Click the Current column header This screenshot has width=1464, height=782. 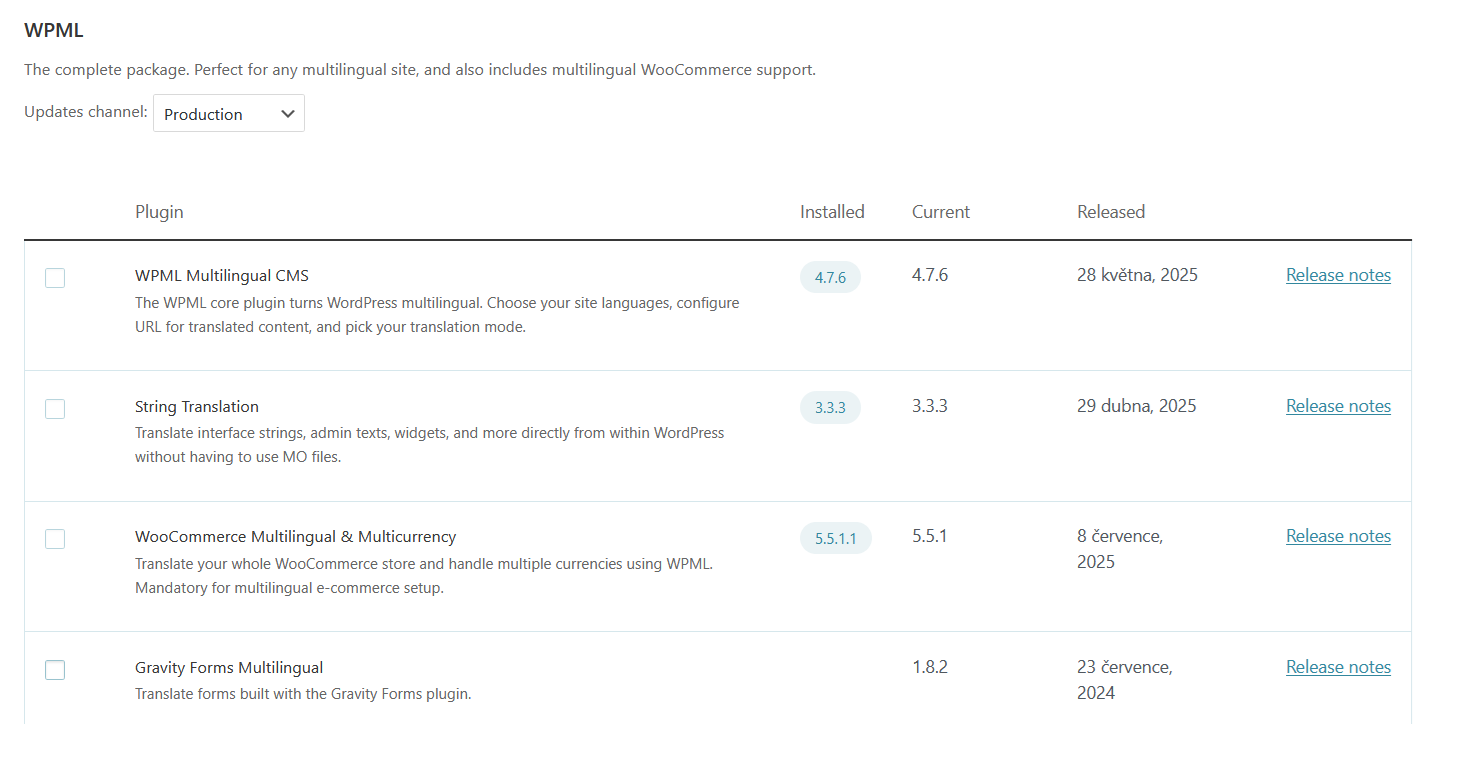pyautogui.click(x=941, y=212)
